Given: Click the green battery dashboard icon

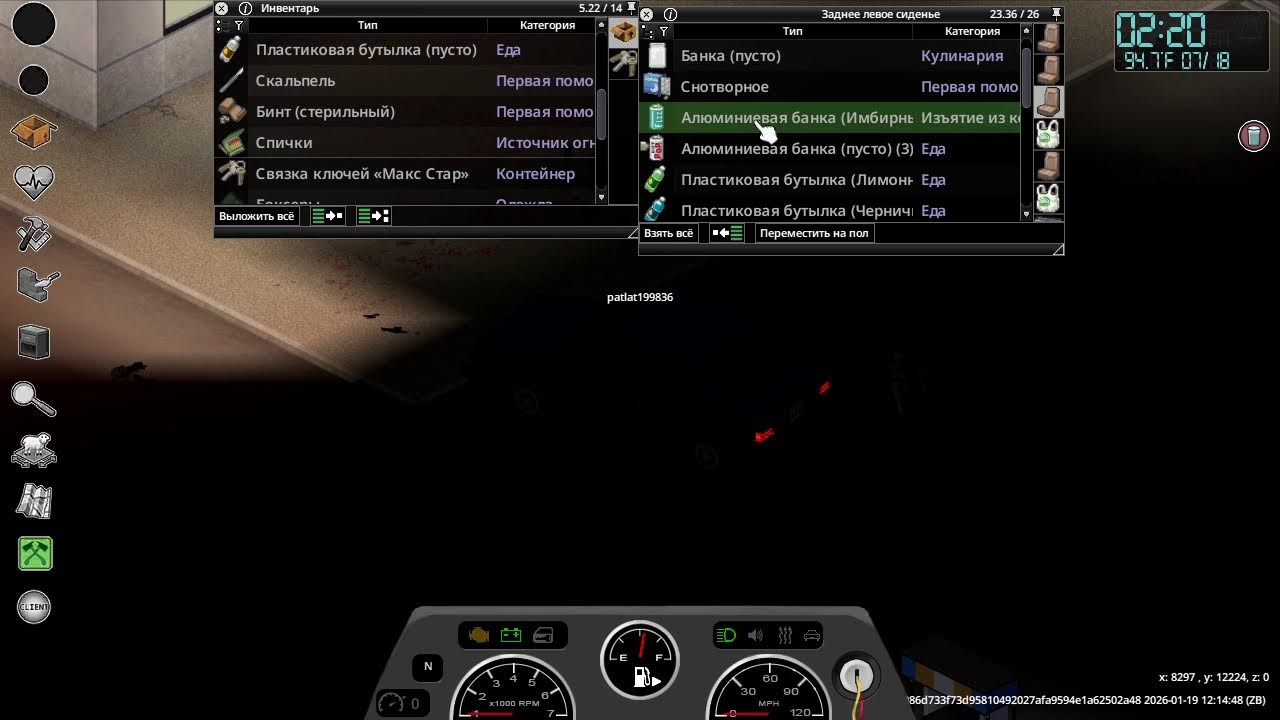Looking at the screenshot, I should [511, 635].
